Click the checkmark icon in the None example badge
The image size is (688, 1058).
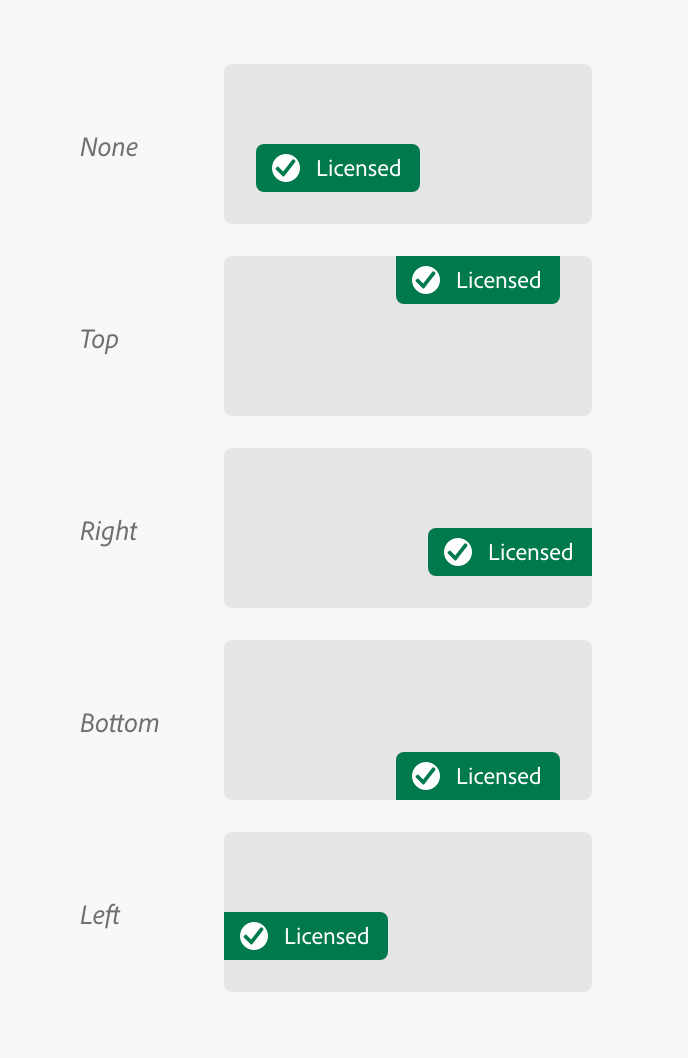pos(286,168)
